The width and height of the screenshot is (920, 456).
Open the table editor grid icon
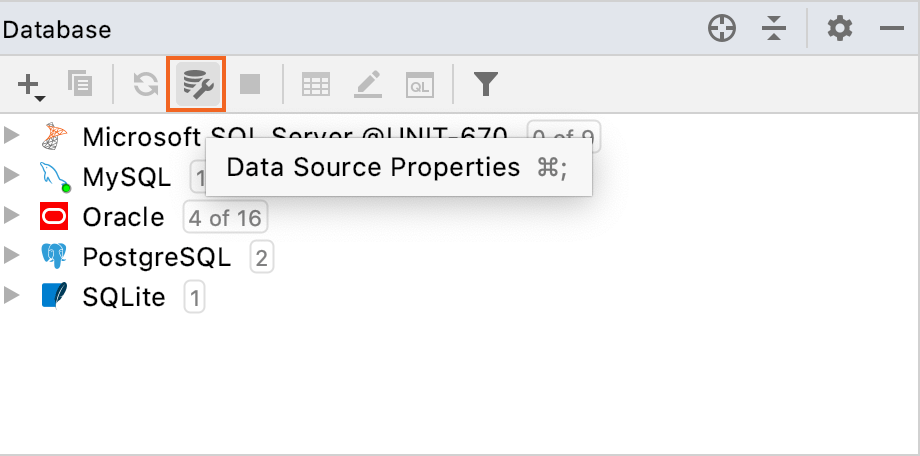[316, 85]
